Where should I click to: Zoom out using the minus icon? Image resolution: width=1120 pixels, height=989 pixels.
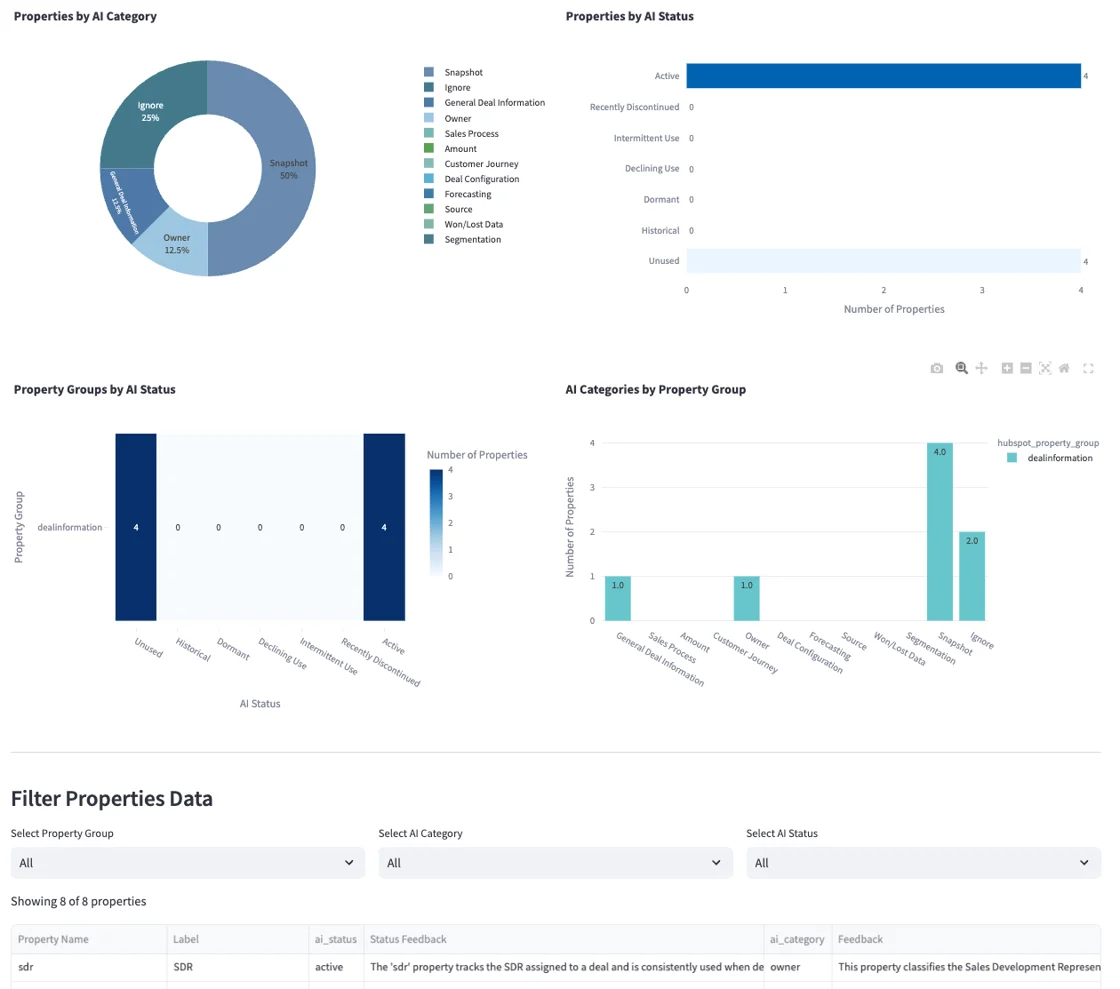coord(1025,368)
